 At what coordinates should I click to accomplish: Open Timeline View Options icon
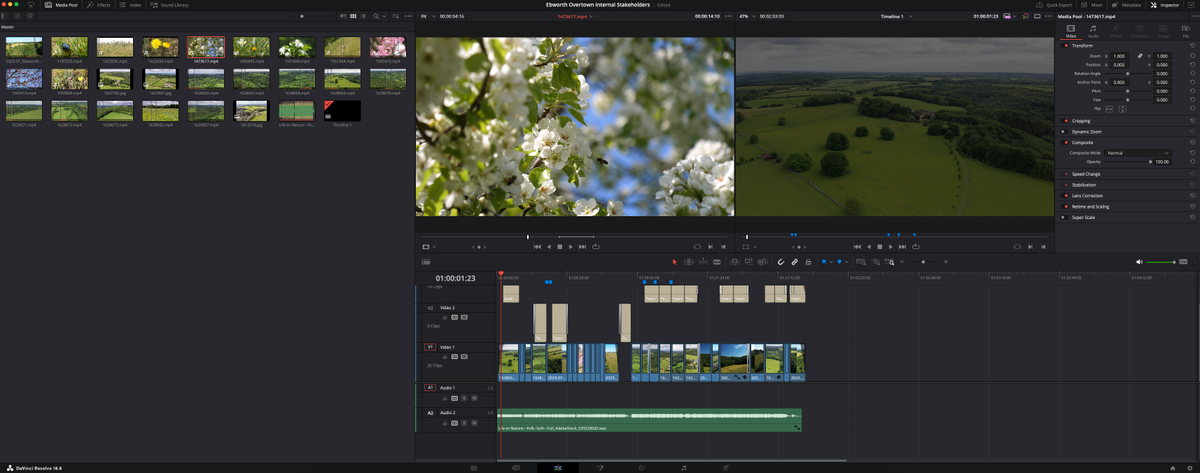(426, 261)
